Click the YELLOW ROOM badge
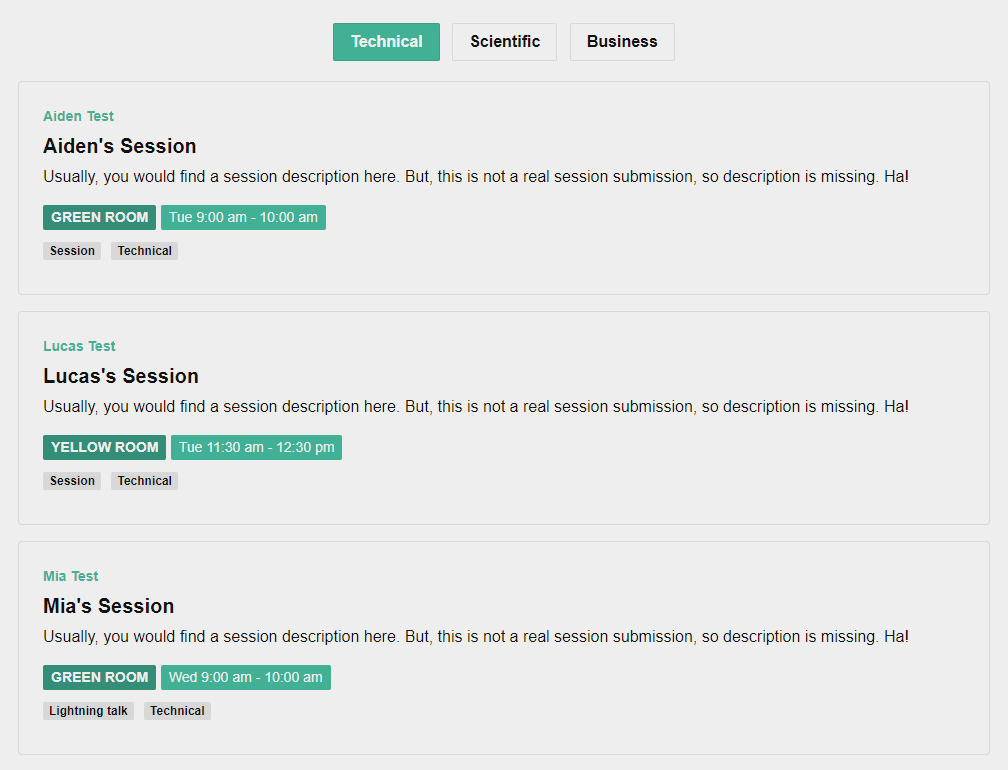1008x770 pixels. (104, 447)
